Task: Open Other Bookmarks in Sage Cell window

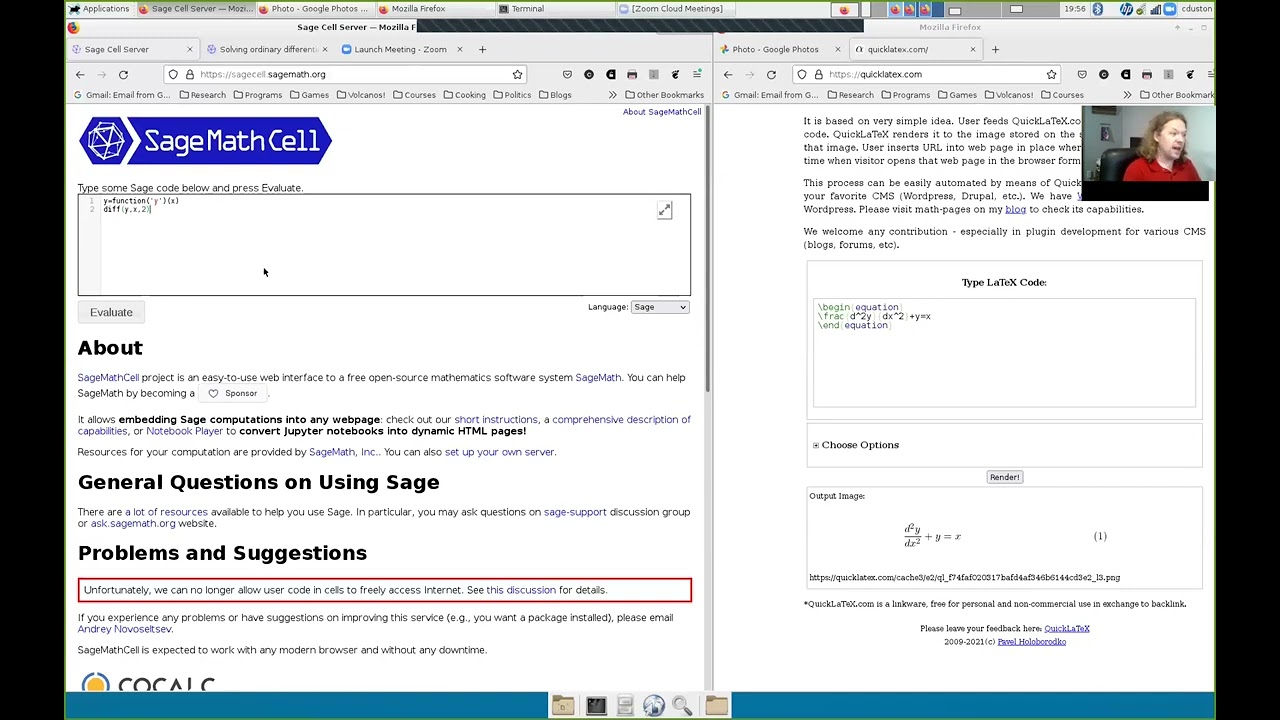Action: (664, 95)
